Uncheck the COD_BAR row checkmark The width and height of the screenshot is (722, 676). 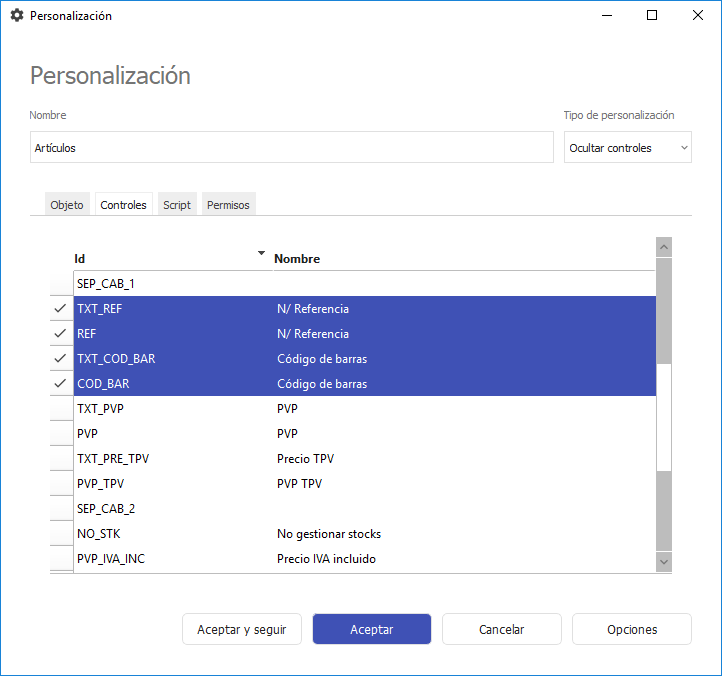pyautogui.click(x=61, y=384)
